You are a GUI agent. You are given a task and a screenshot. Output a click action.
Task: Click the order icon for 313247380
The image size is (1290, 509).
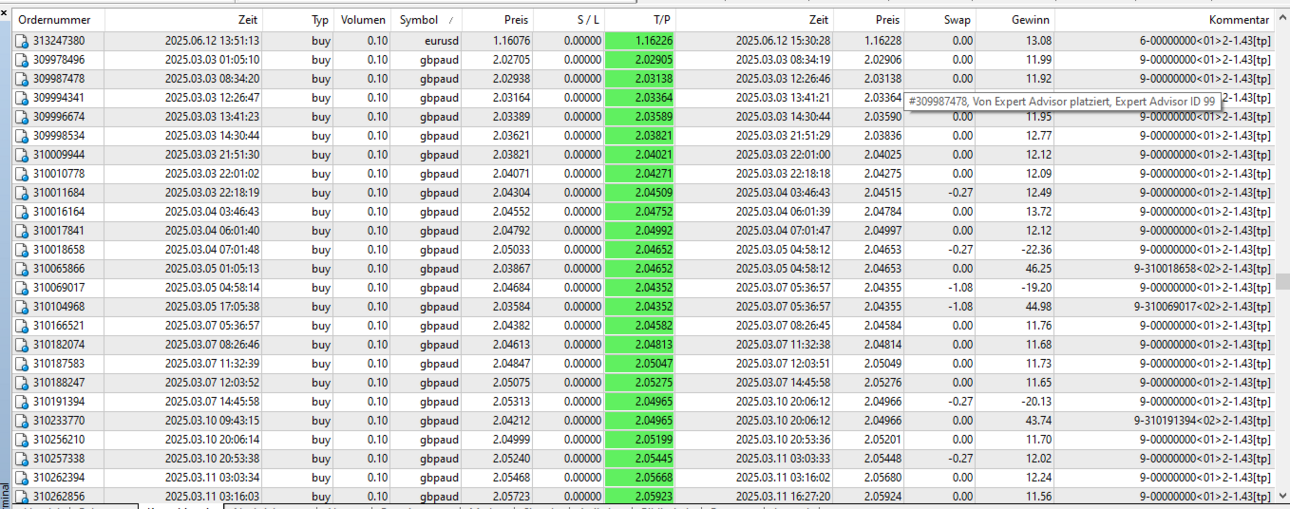click(22, 41)
